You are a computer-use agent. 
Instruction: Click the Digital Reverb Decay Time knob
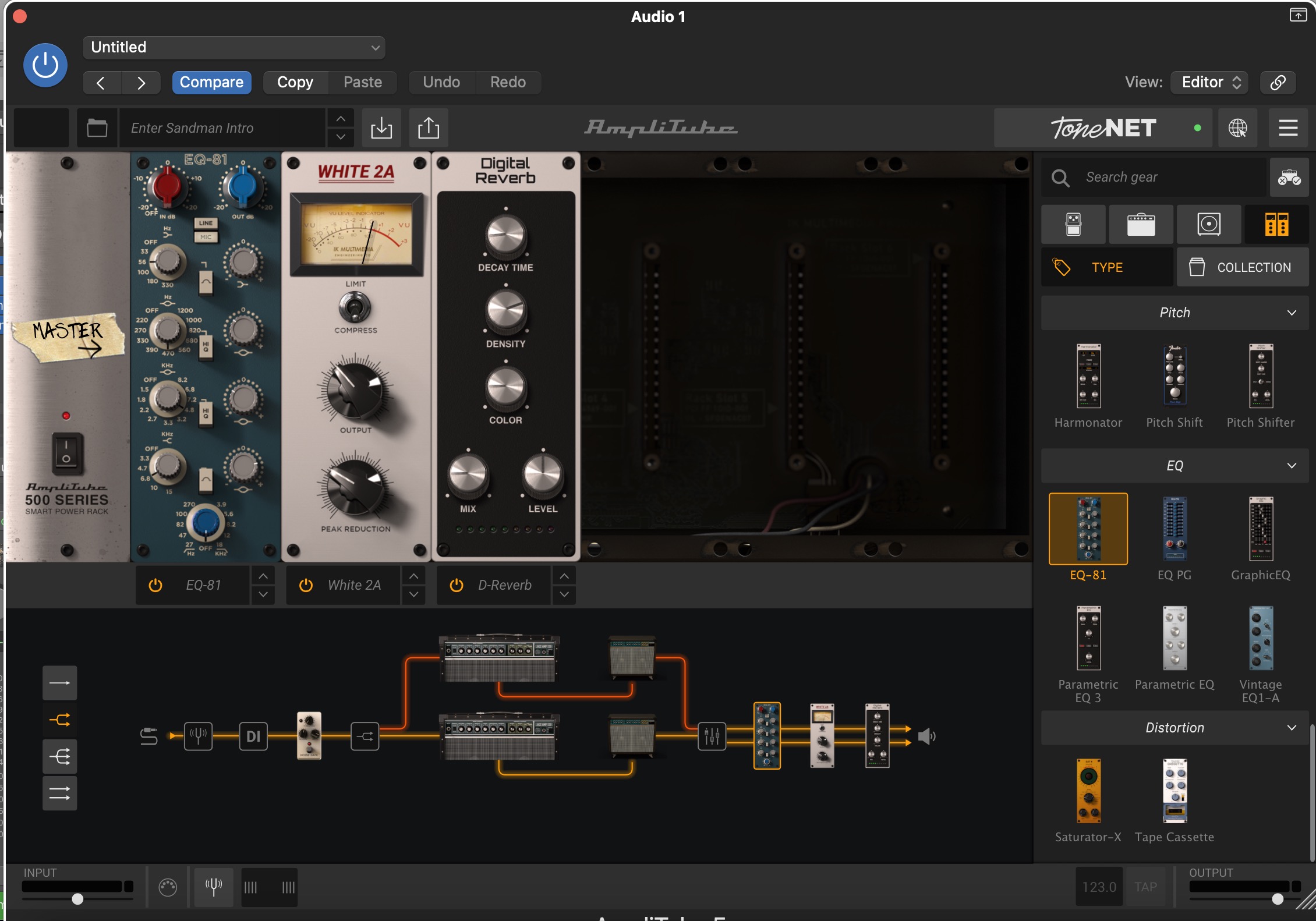[505, 235]
